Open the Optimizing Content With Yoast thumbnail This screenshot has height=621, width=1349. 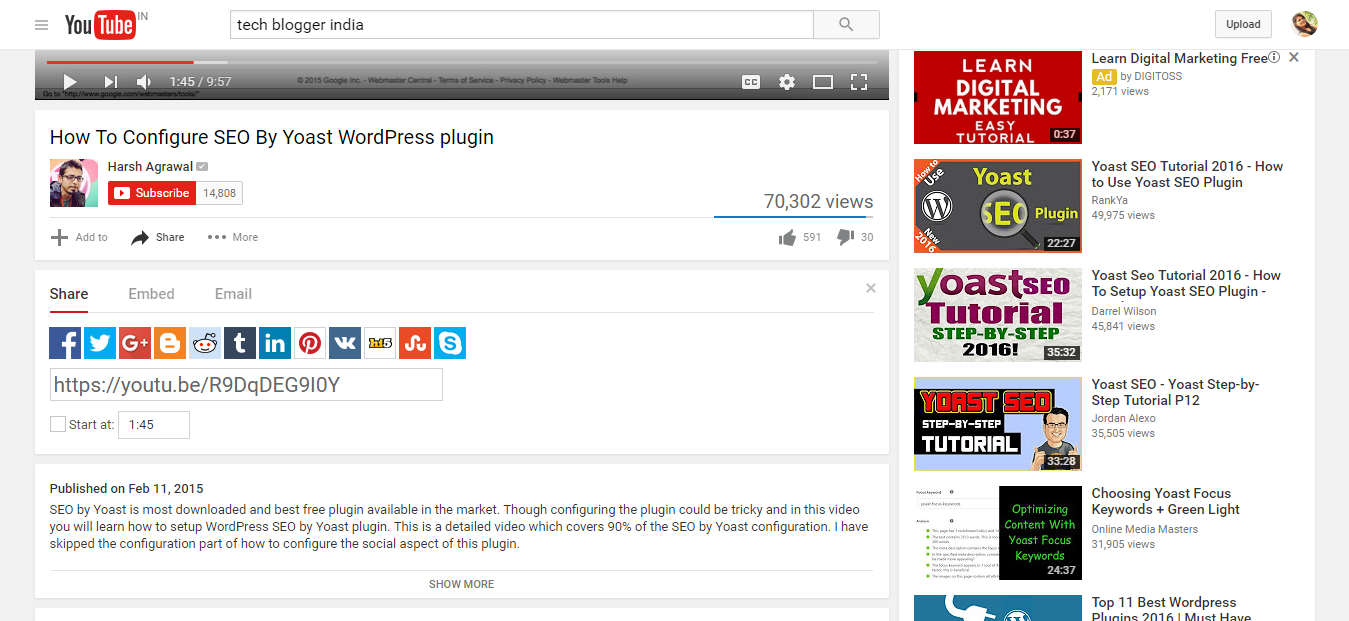coord(998,533)
